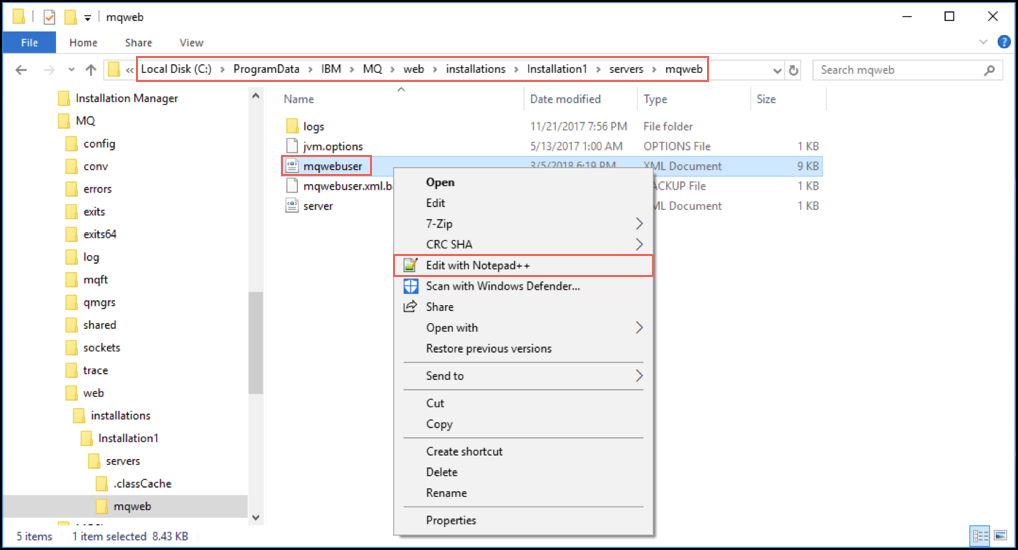This screenshot has width=1018, height=550.
Task: Choose Edit with Notepad++
Action: point(523,266)
